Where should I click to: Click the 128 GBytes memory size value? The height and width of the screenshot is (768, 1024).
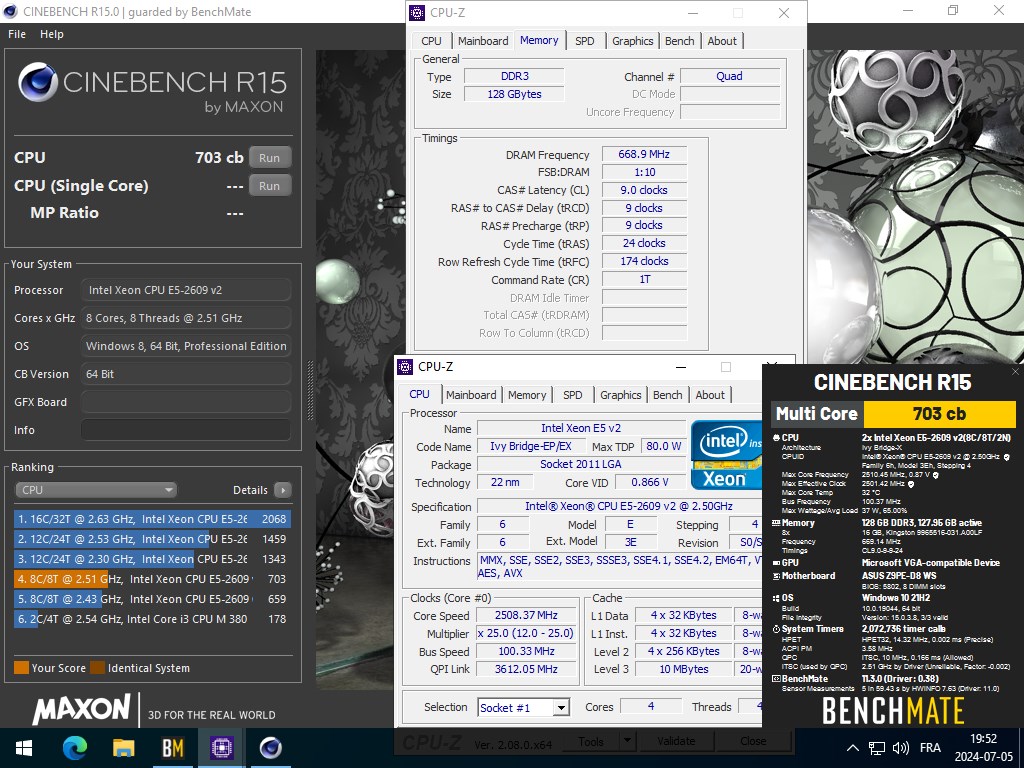514,94
